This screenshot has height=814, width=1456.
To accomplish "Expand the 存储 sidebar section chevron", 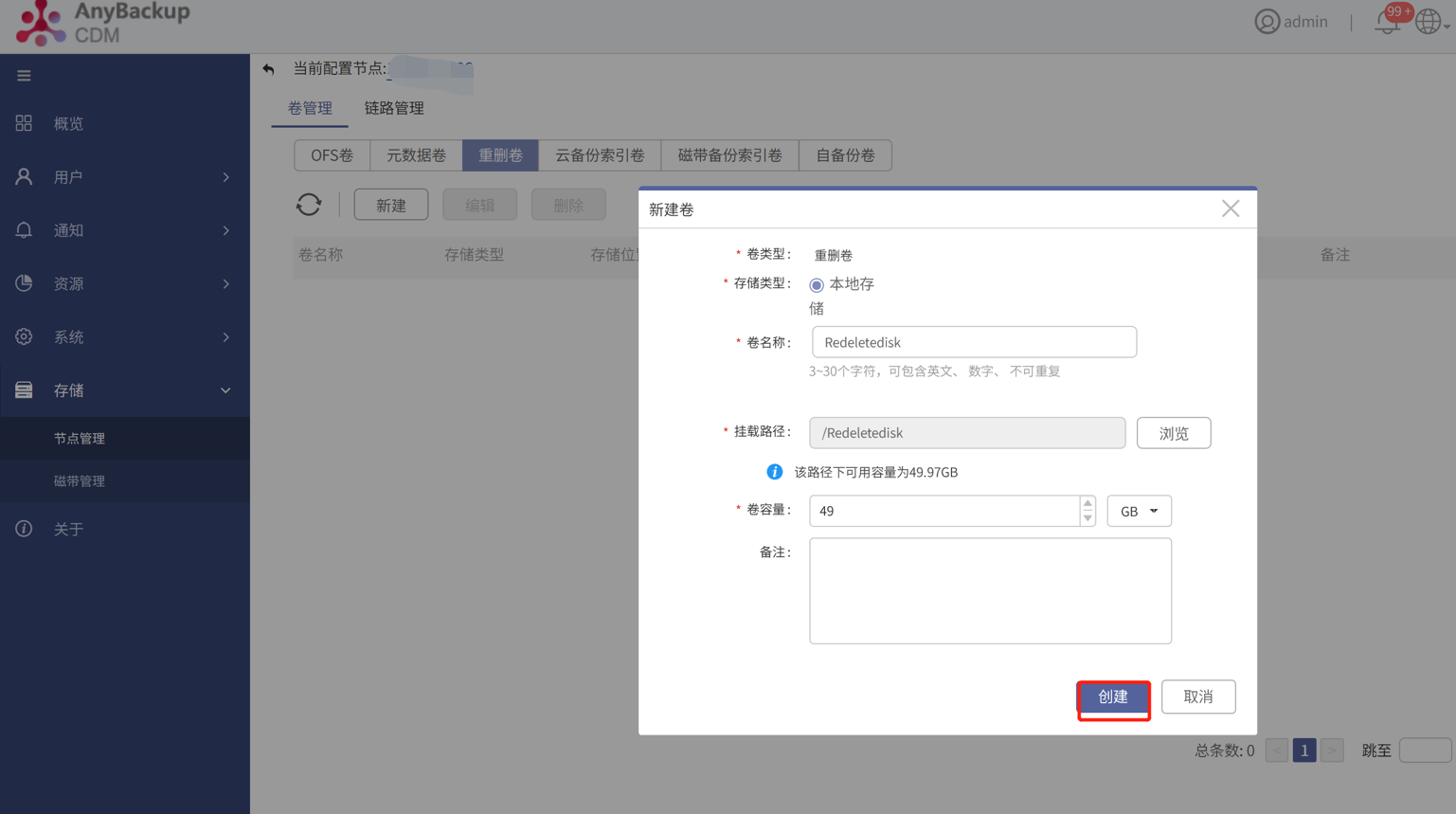I will coord(225,389).
